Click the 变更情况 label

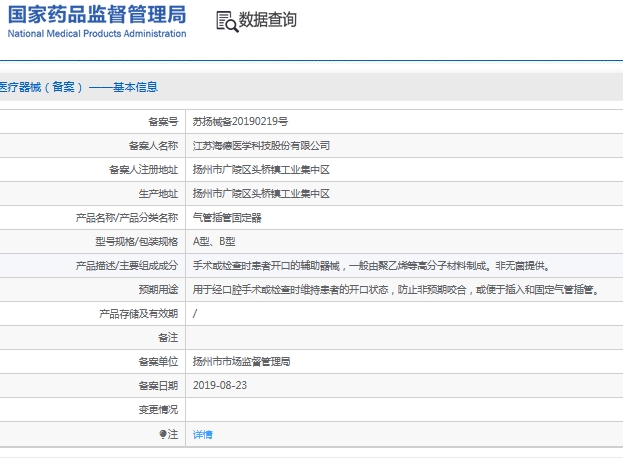click(x=158, y=410)
